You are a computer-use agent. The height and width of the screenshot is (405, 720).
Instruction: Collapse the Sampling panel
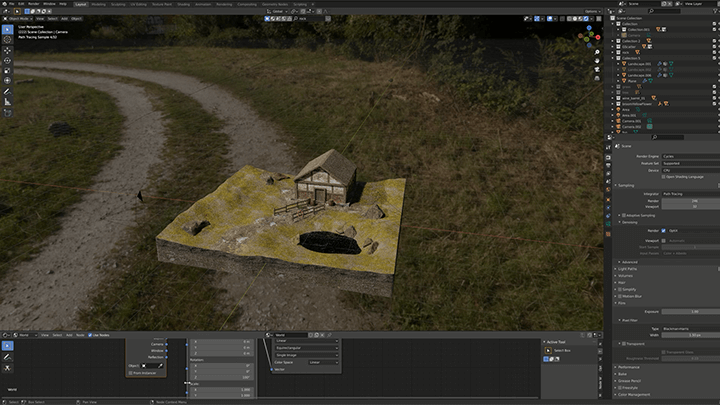pyautogui.click(x=625, y=186)
